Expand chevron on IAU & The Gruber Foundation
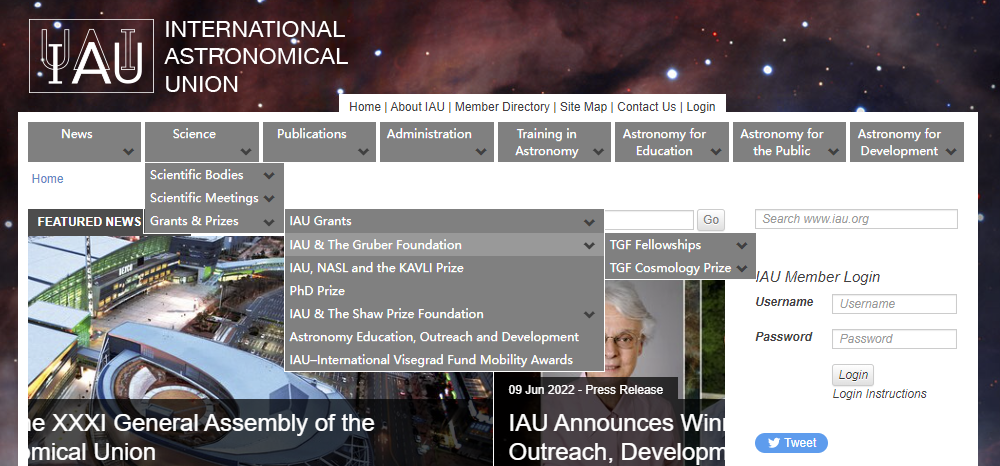 (x=589, y=245)
